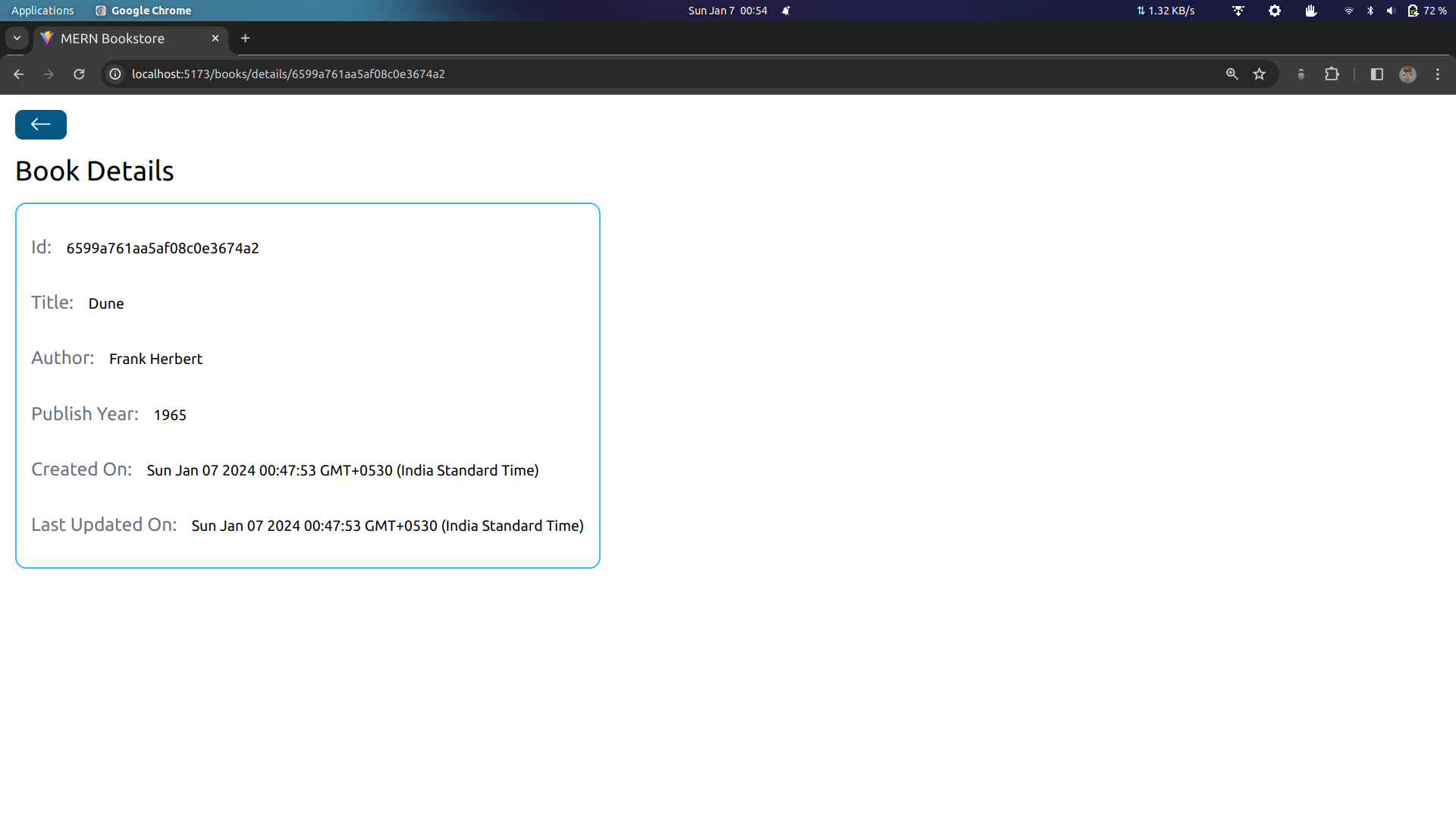1456x819 pixels.
Task: Bookmark this page using the star icon
Action: [1260, 74]
